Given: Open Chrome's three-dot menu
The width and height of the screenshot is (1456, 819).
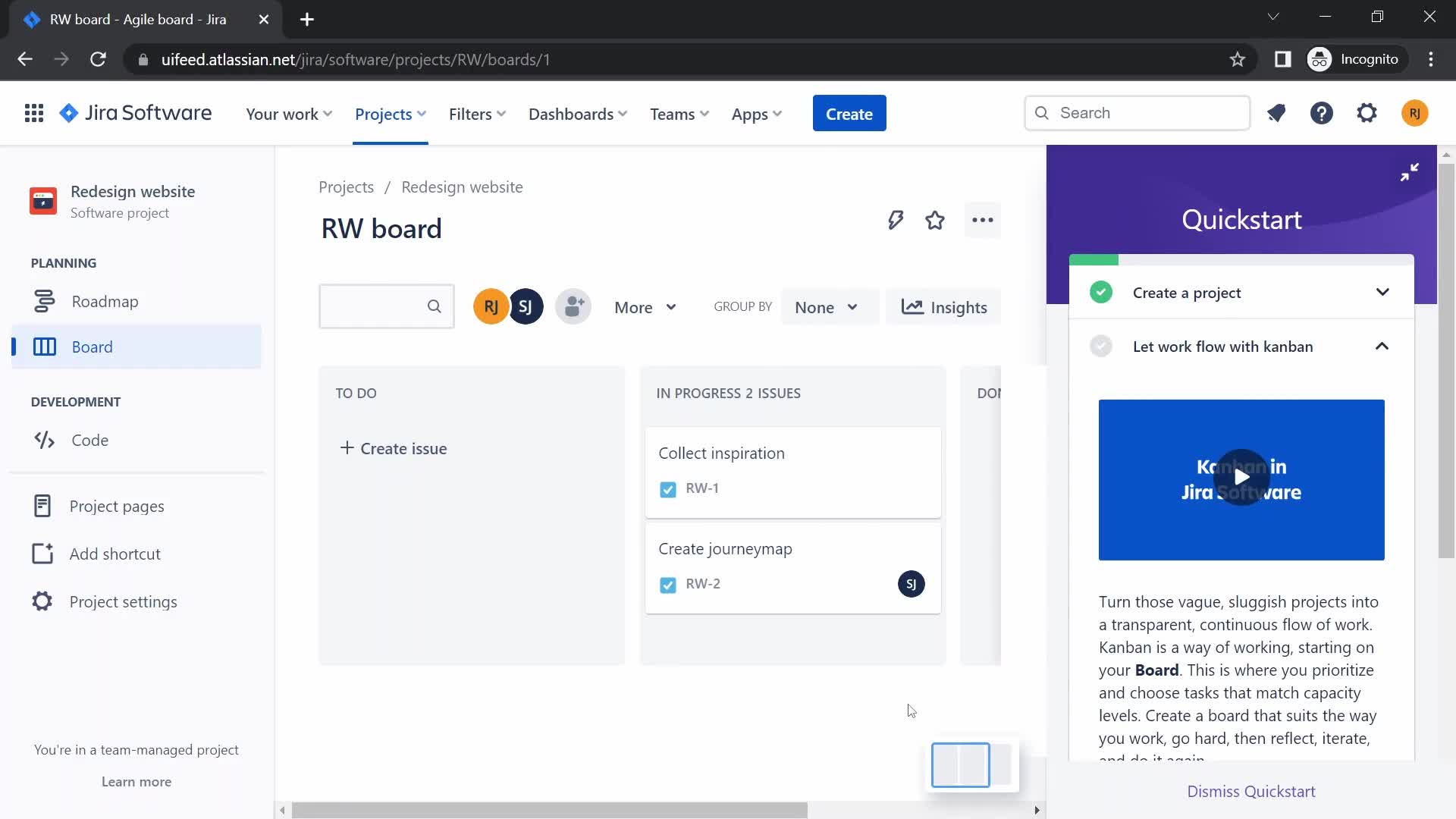Looking at the screenshot, I should (x=1431, y=59).
